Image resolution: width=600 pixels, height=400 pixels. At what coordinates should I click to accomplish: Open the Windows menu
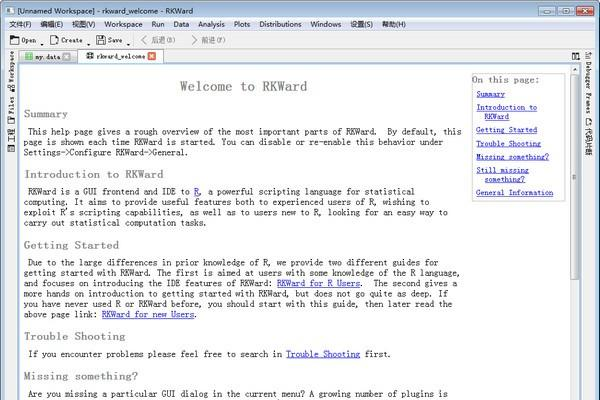(326, 24)
